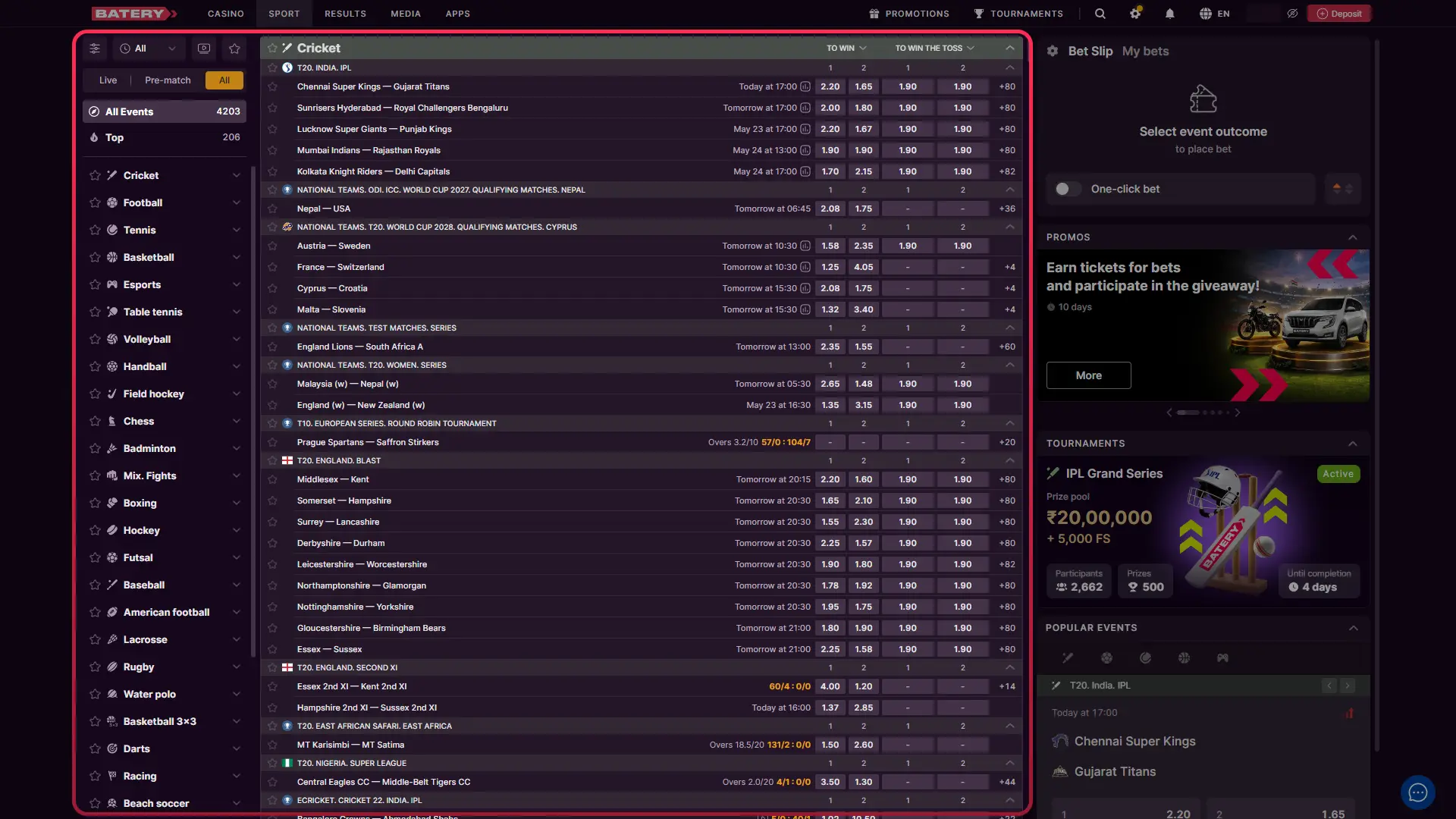Viewport: 1456px width, 819px height.
Task: Open sidebar filter settings icon
Action: pos(95,49)
